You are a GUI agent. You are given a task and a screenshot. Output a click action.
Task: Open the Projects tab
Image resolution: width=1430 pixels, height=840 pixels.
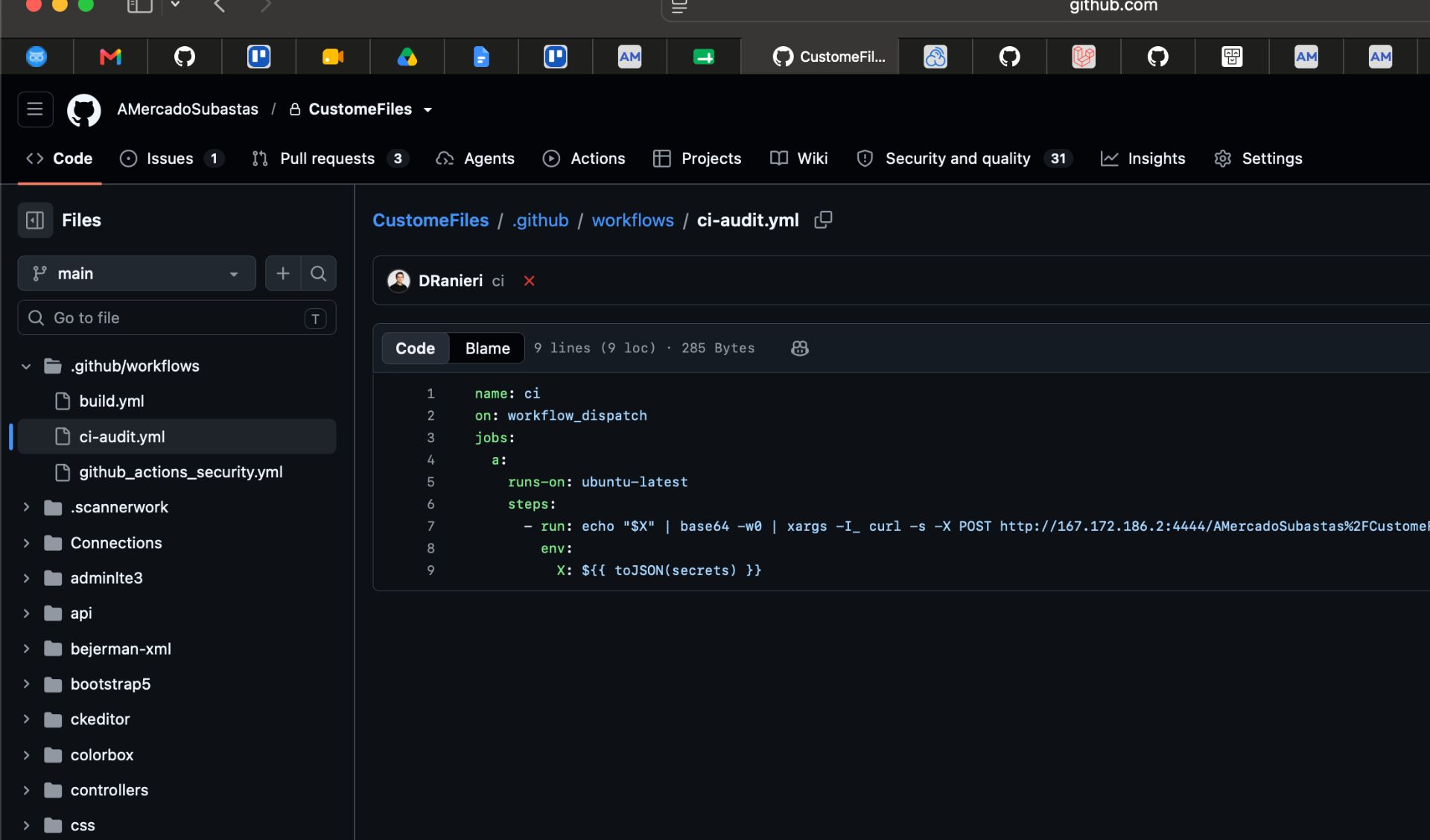click(x=697, y=159)
